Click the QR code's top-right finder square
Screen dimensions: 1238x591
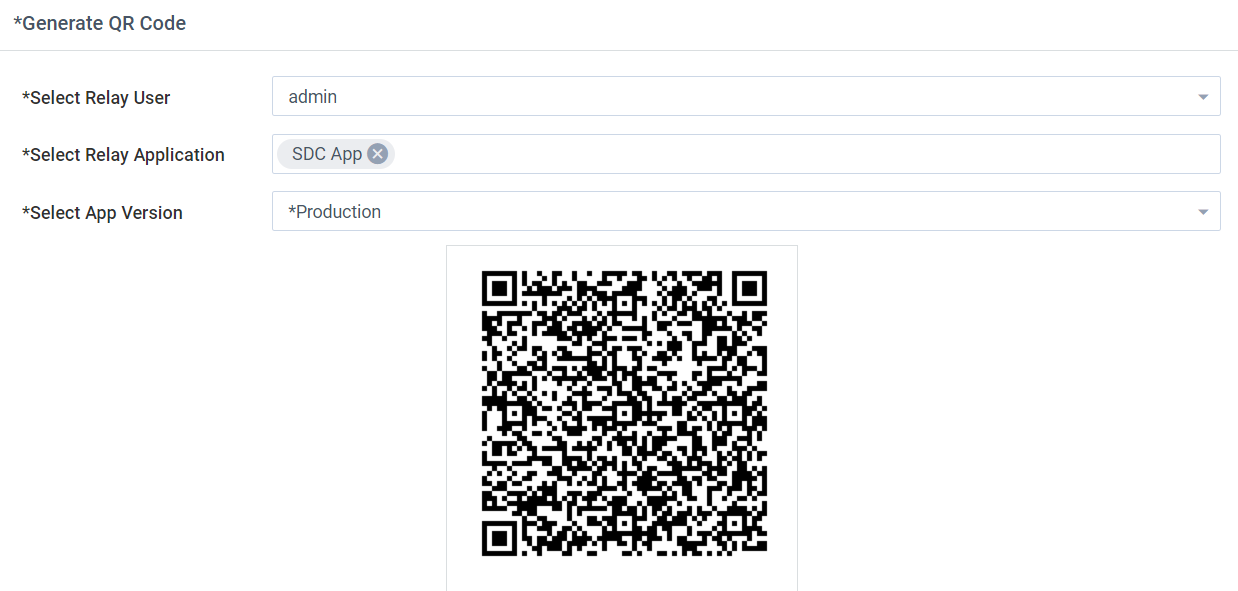coord(750,288)
